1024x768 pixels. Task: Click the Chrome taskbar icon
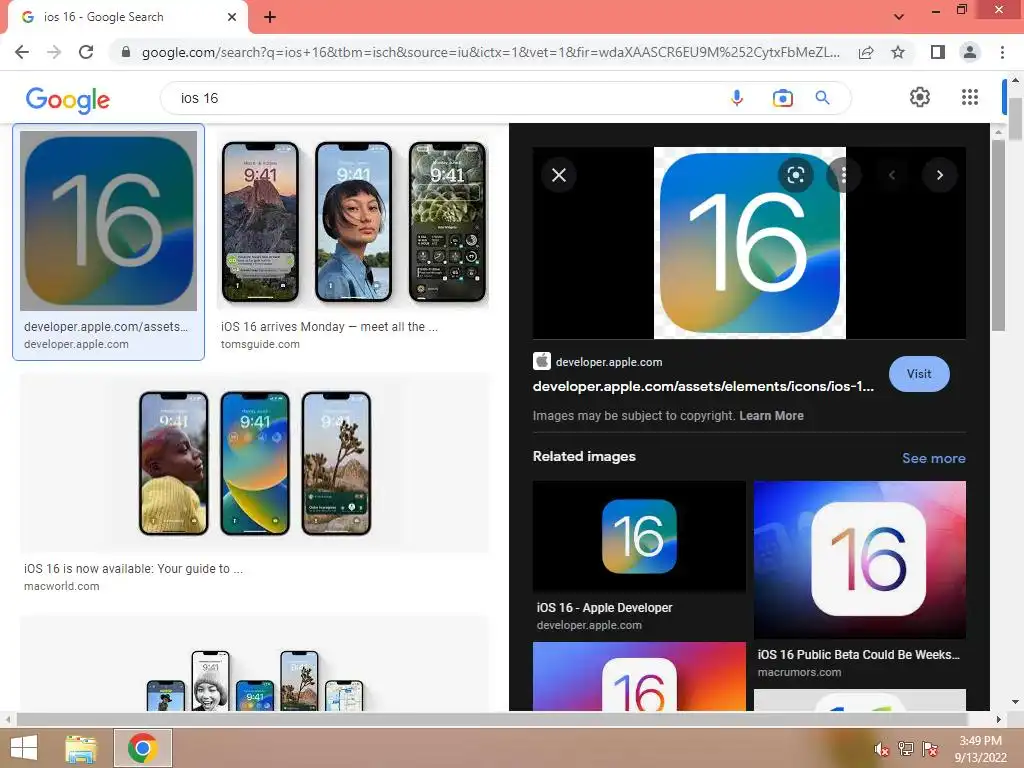tap(143, 748)
